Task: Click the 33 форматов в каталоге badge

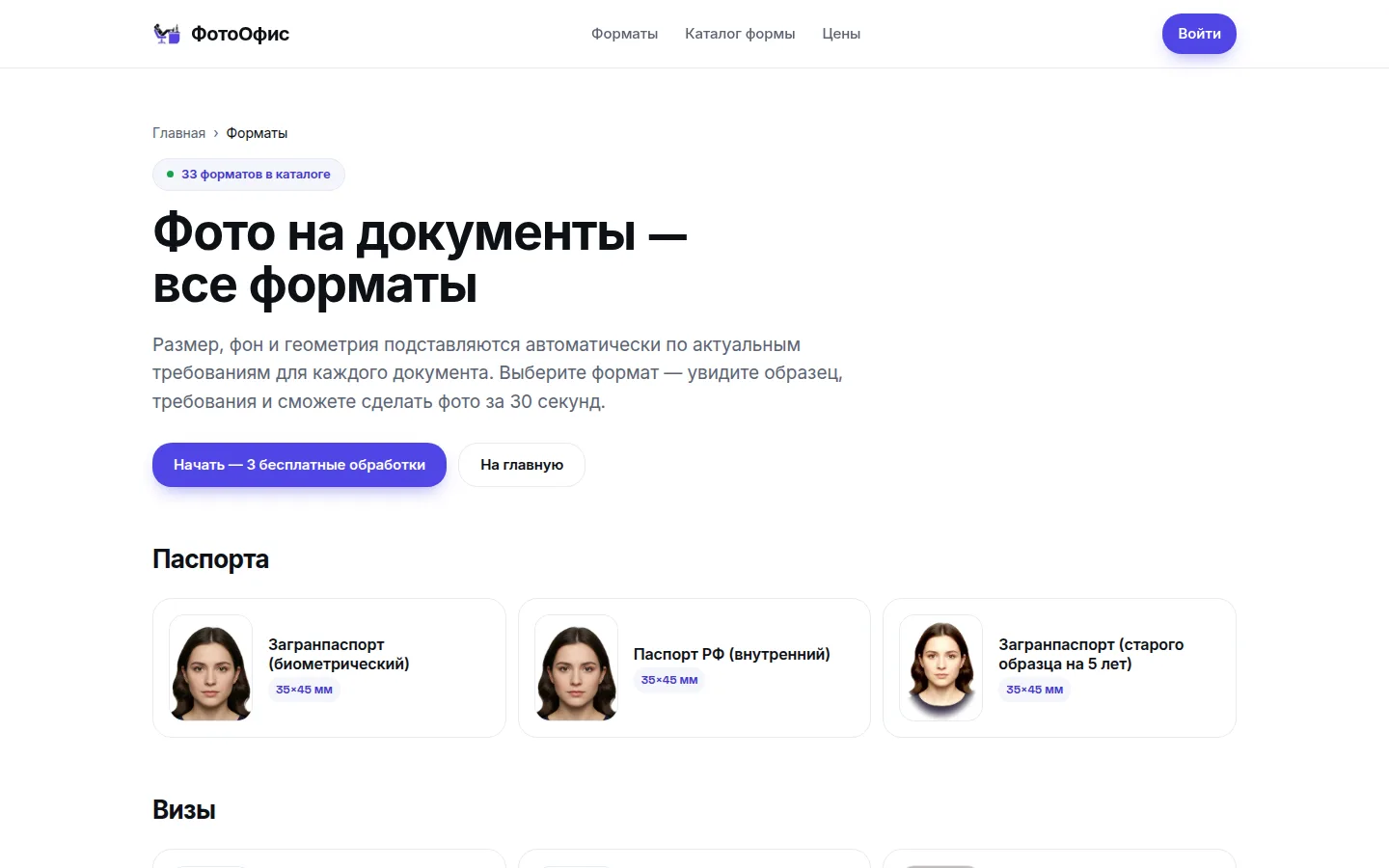Action: [x=249, y=175]
